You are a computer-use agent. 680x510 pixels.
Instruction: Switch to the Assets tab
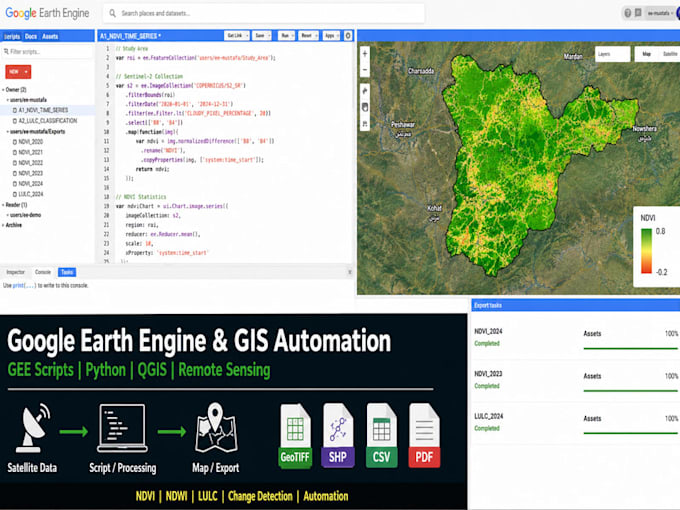[50, 36]
